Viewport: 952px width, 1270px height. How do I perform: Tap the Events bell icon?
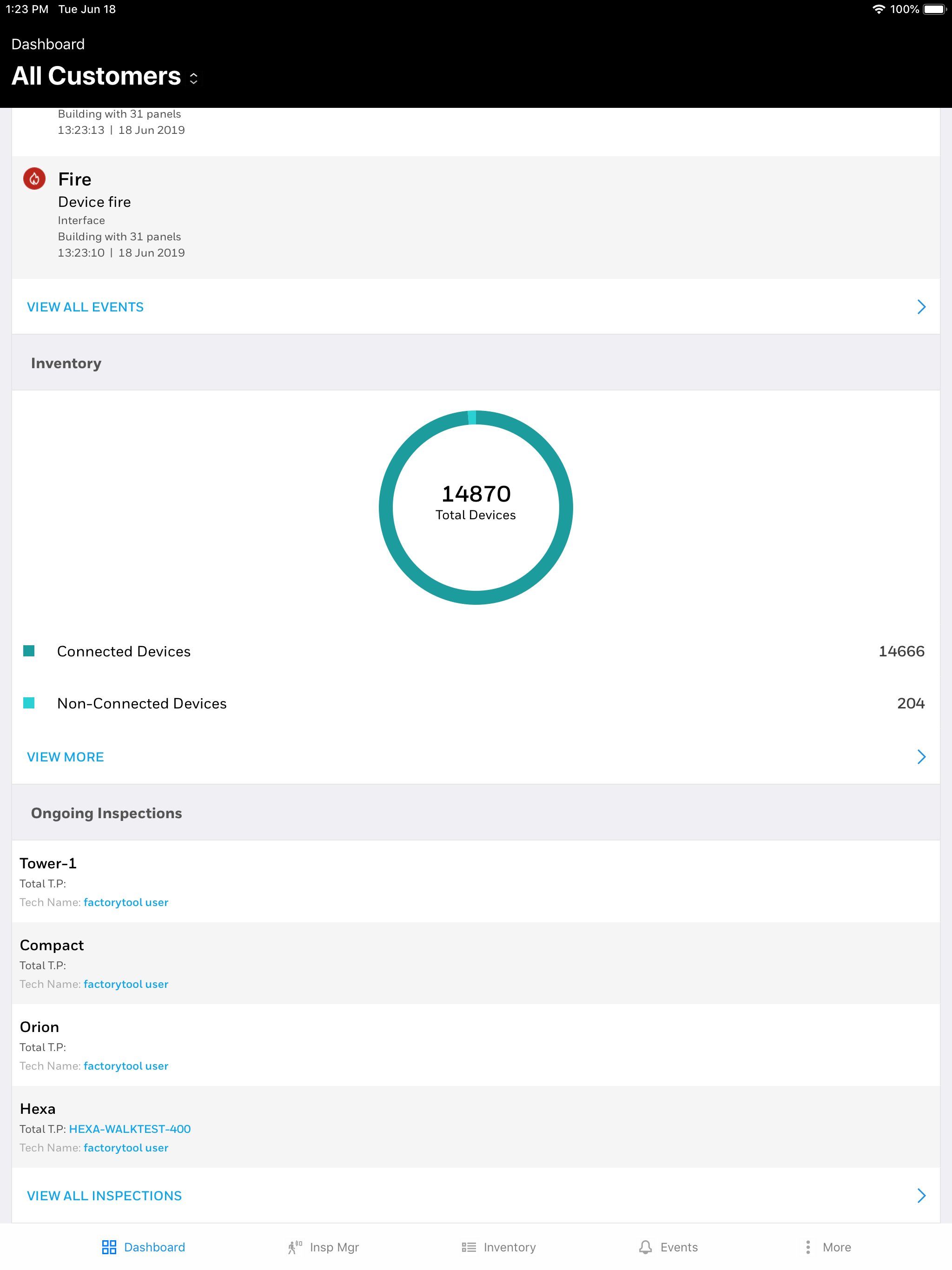click(x=645, y=1247)
